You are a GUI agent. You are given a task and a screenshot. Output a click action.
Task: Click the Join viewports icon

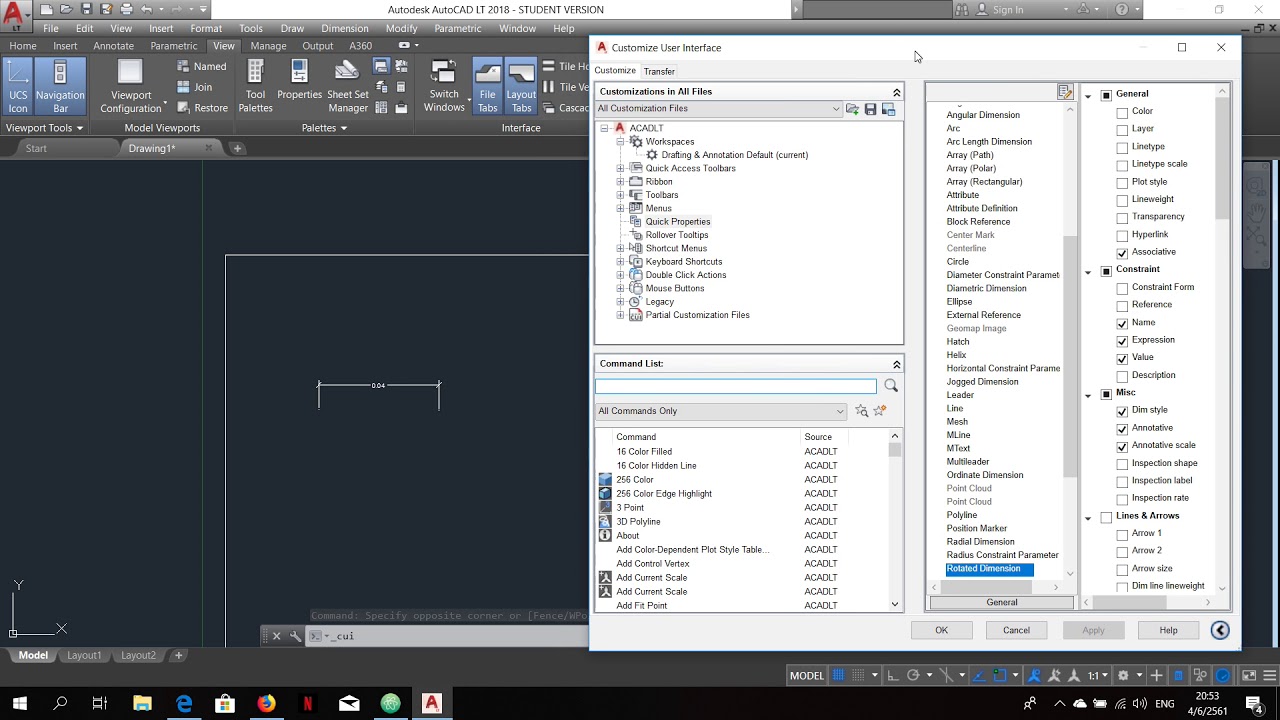point(183,87)
